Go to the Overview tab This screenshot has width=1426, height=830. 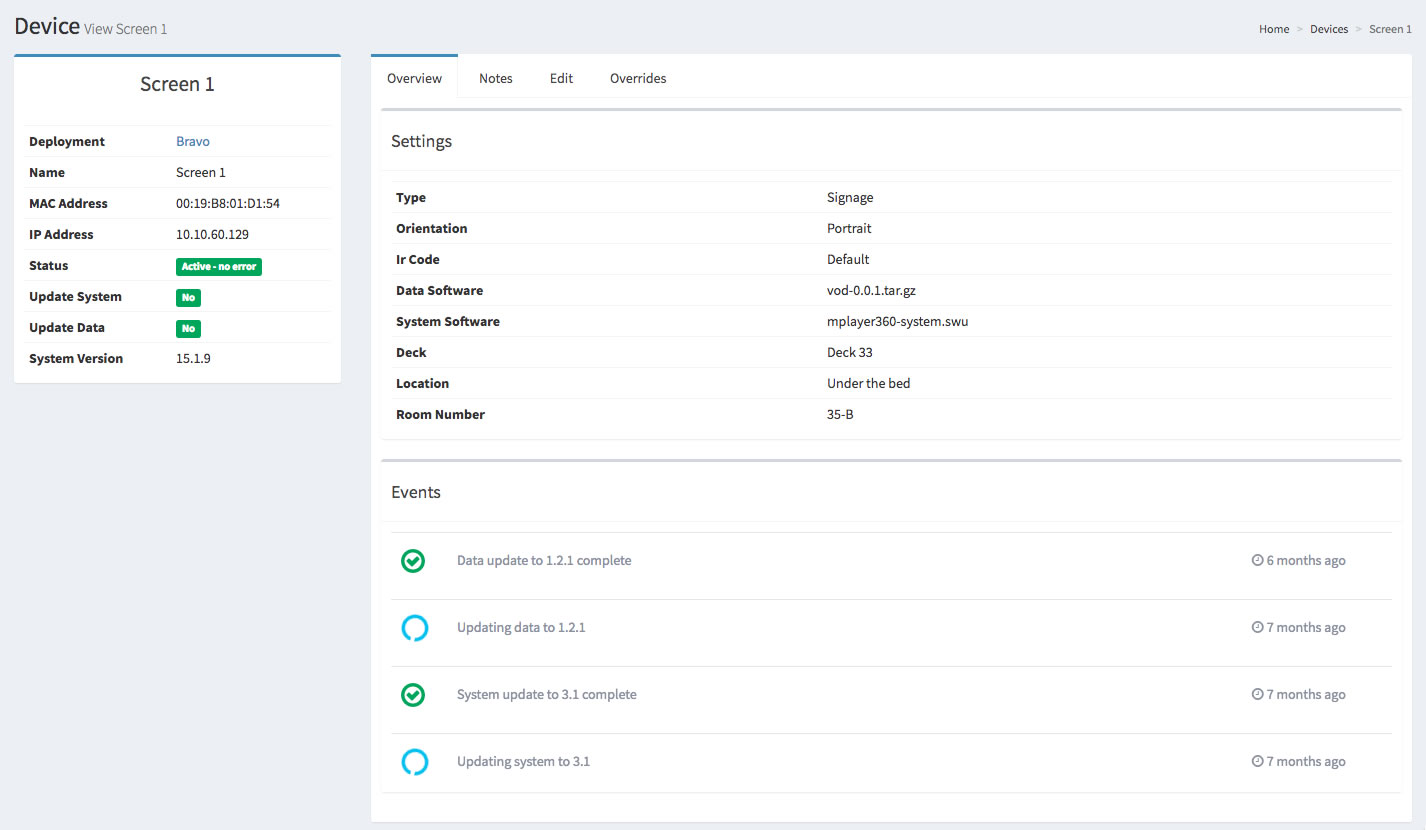[414, 78]
